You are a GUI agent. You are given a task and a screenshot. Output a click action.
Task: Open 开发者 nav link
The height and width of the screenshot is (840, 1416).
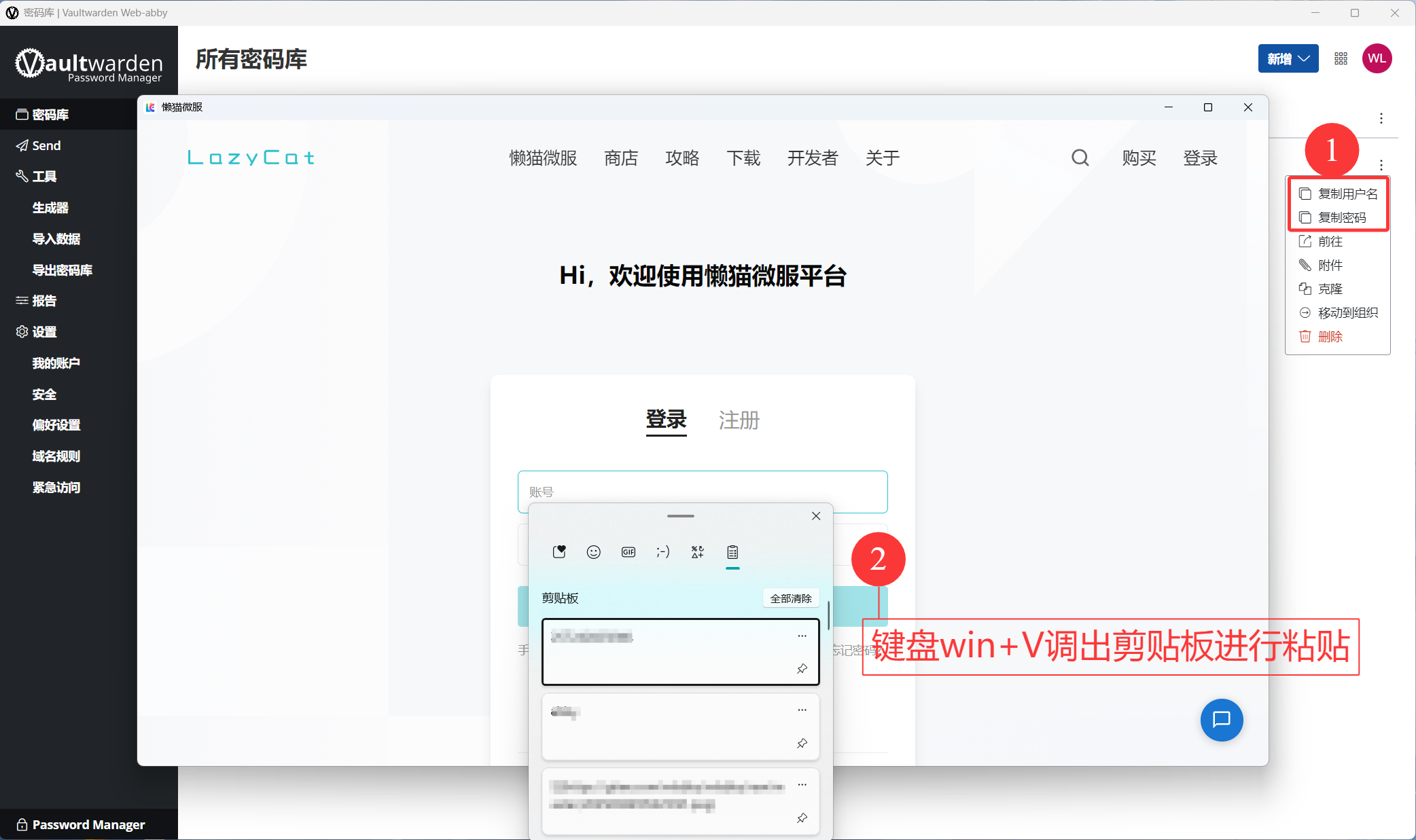(813, 158)
